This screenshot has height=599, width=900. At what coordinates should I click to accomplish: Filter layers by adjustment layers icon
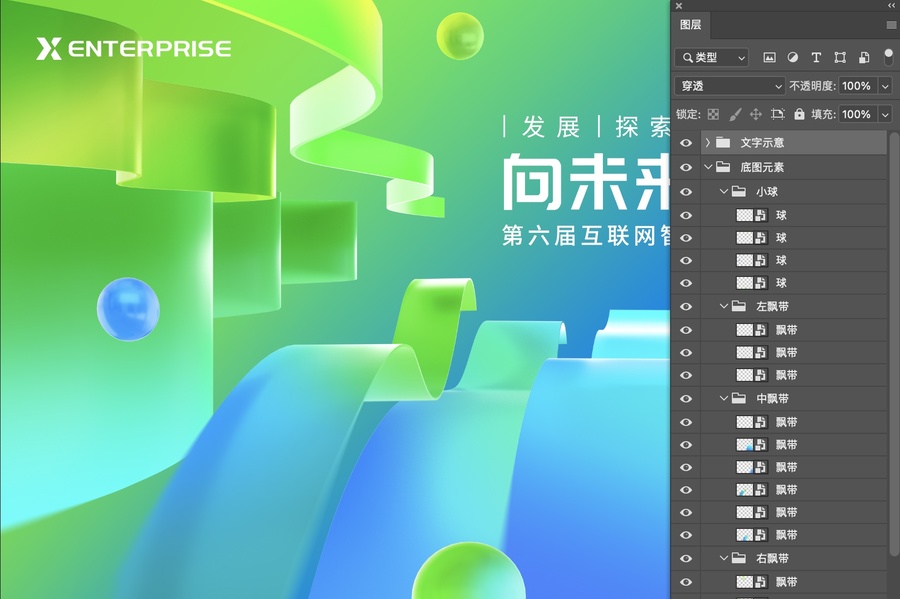click(793, 57)
